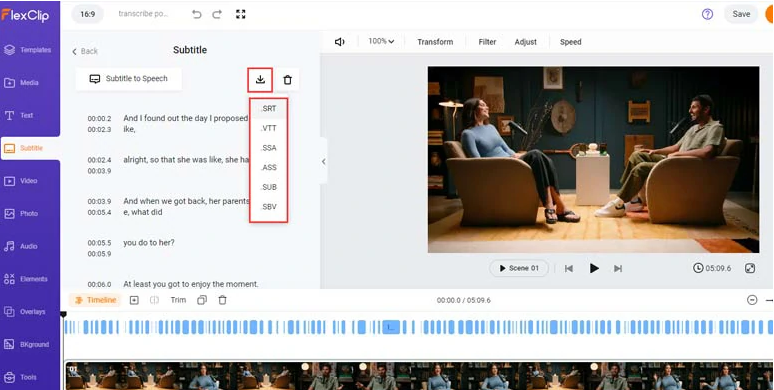
Task: Open the 16:9 aspect ratio selector
Action: tap(87, 14)
